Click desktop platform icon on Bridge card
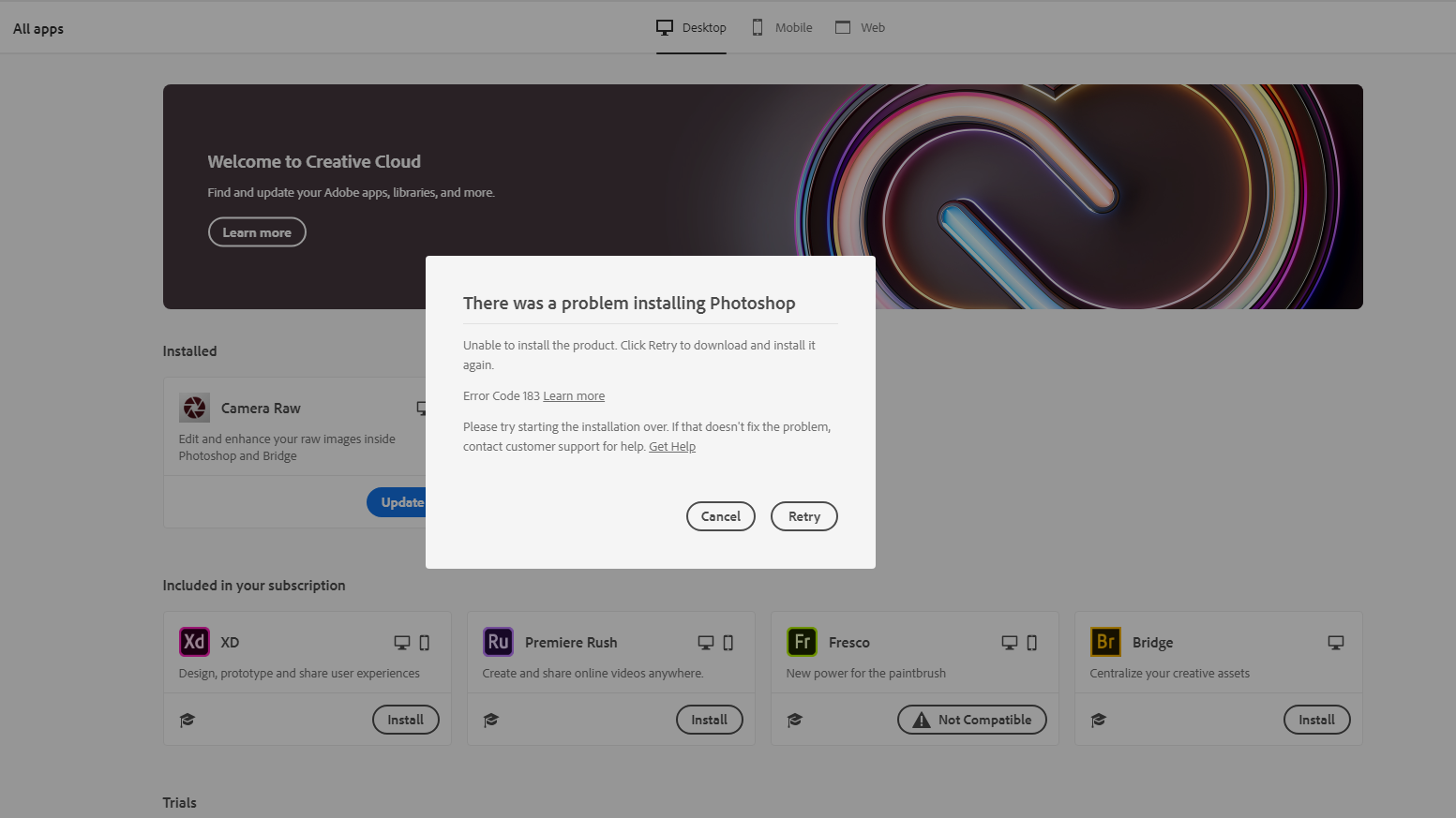 (1336, 643)
